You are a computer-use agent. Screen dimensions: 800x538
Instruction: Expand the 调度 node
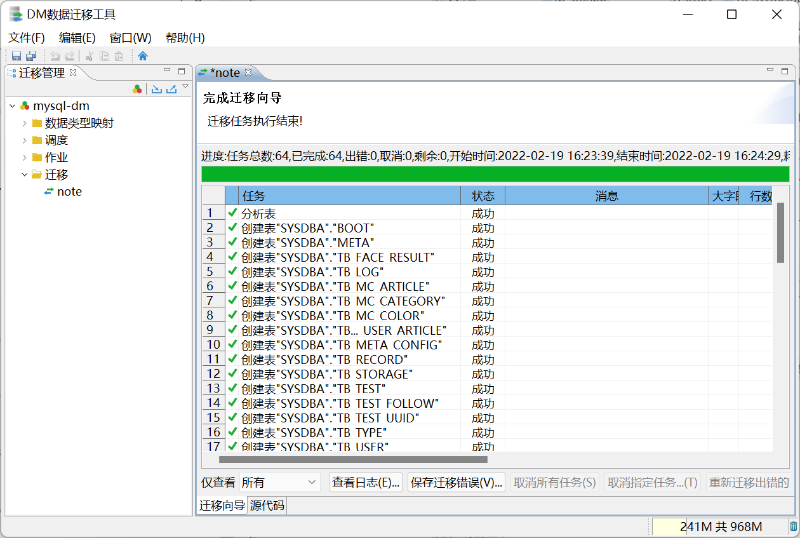click(24, 140)
